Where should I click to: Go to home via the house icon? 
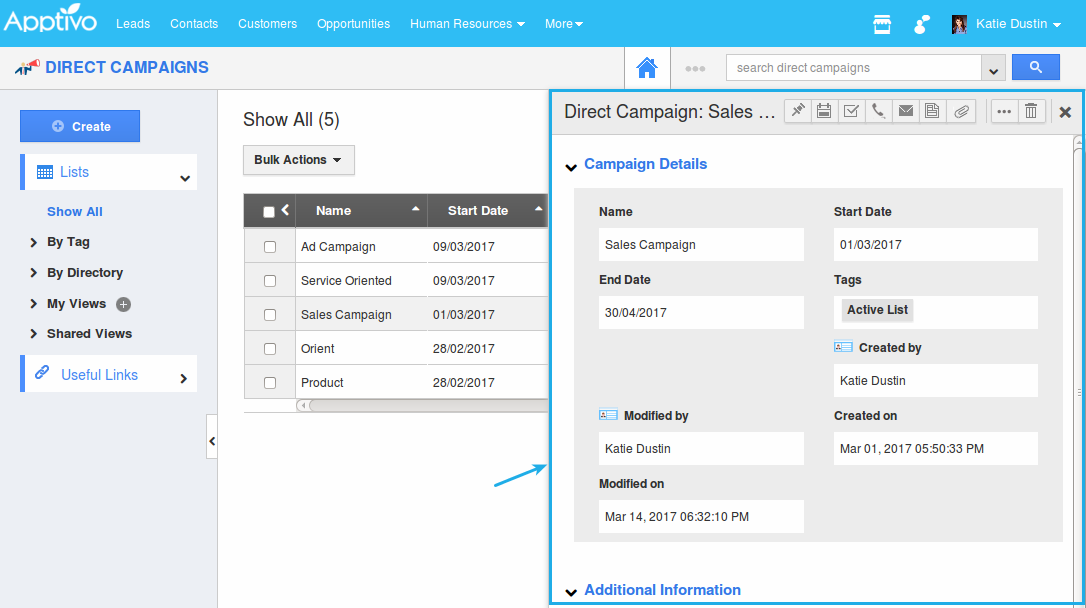pyautogui.click(x=647, y=68)
